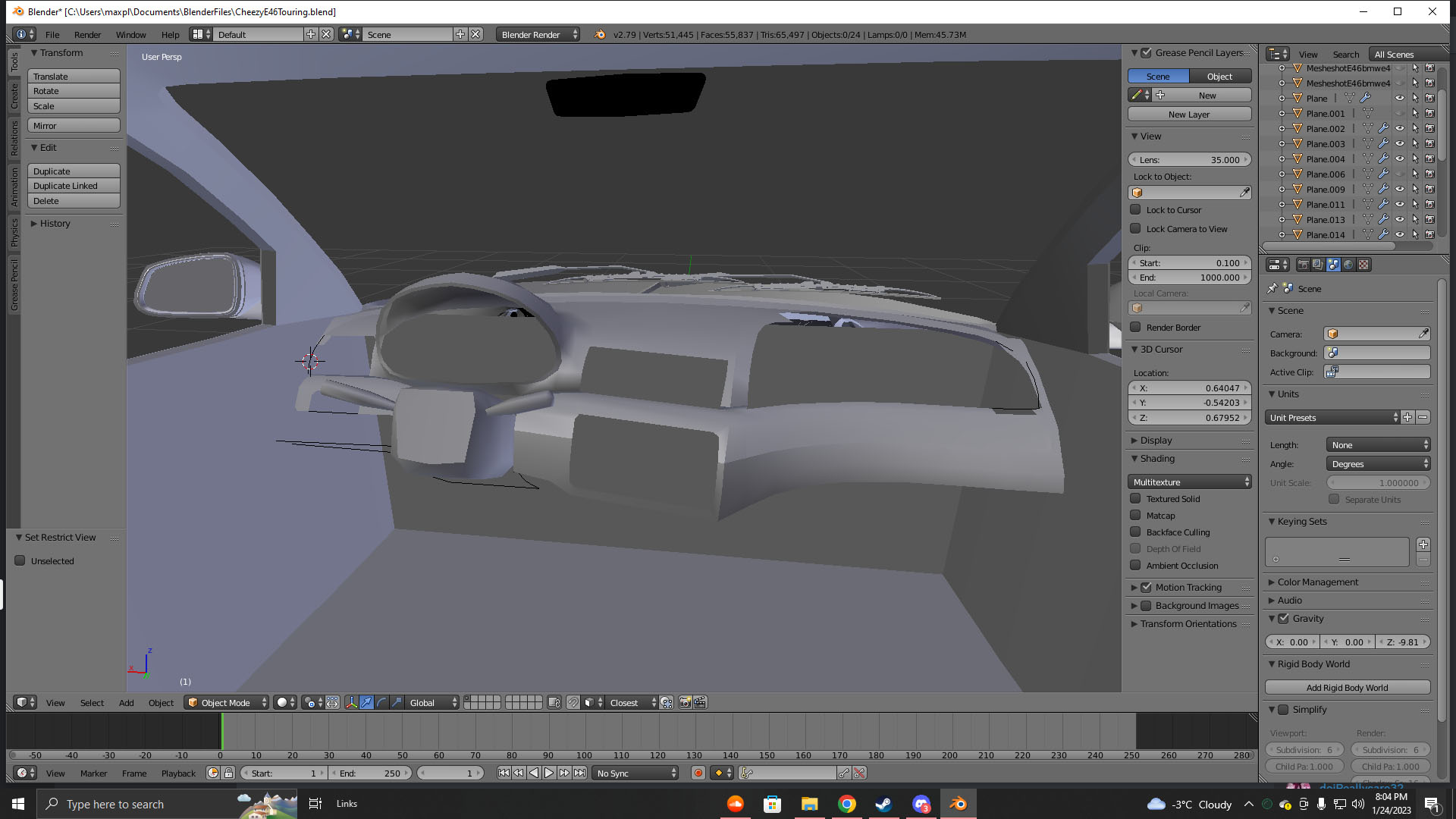The image size is (1456, 819).
Task: Click the Lens value slider field
Action: (1189, 160)
